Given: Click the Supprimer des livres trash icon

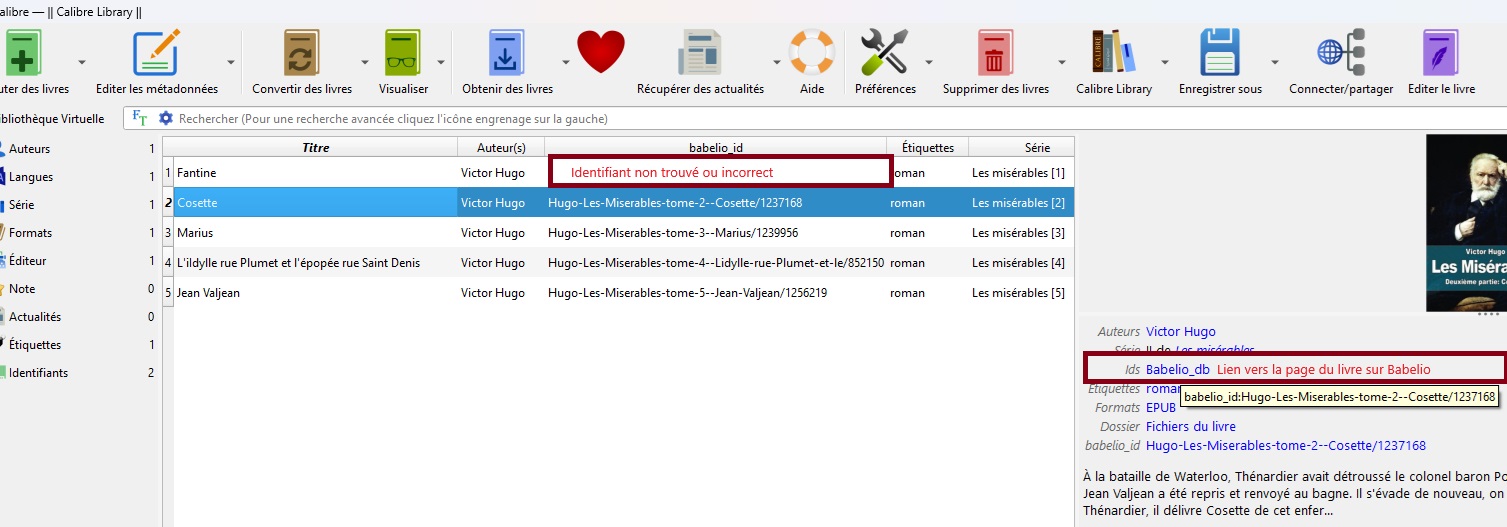Looking at the screenshot, I should (995, 52).
